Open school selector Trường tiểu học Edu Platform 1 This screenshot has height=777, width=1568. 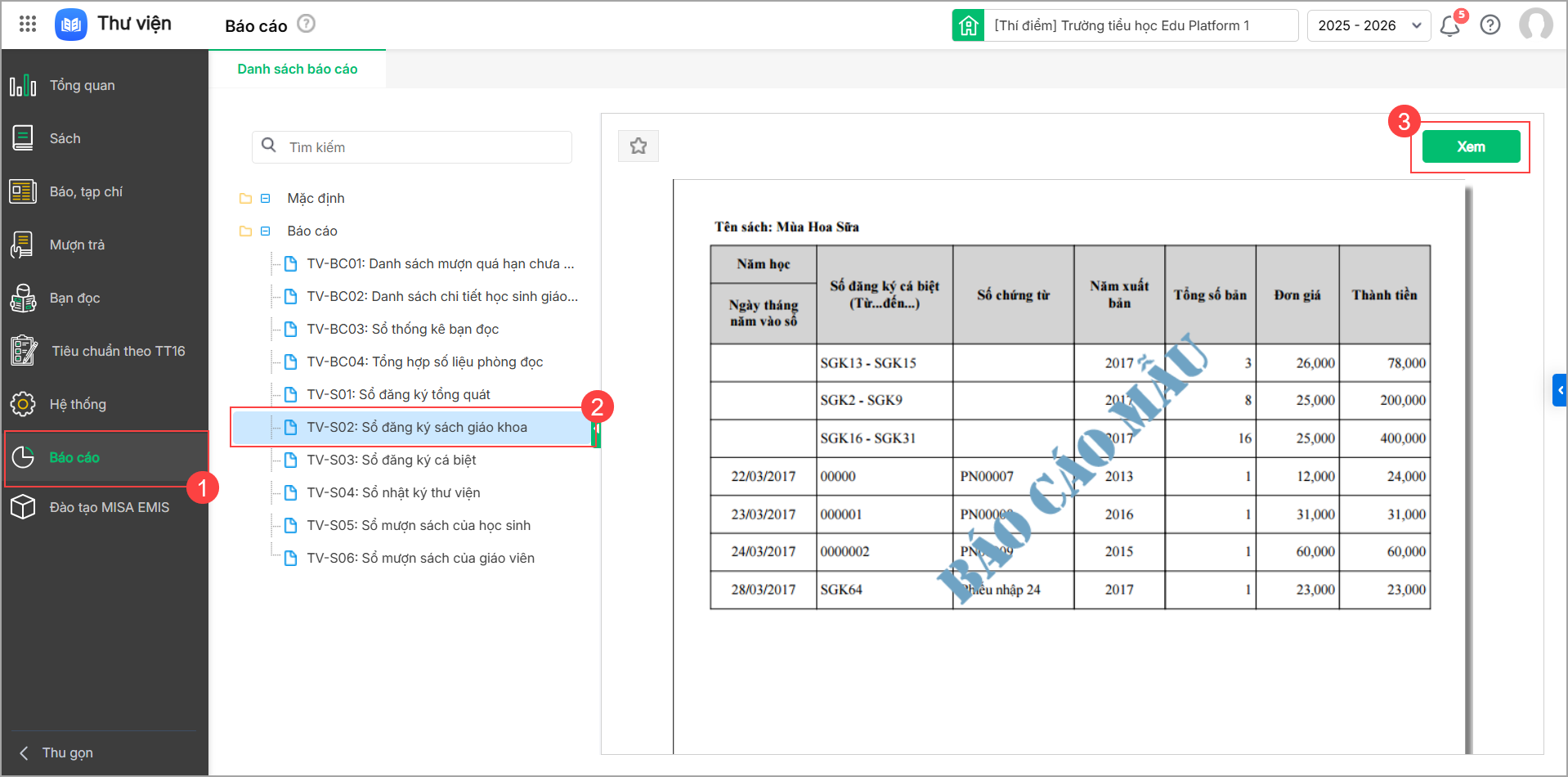coord(1140,25)
